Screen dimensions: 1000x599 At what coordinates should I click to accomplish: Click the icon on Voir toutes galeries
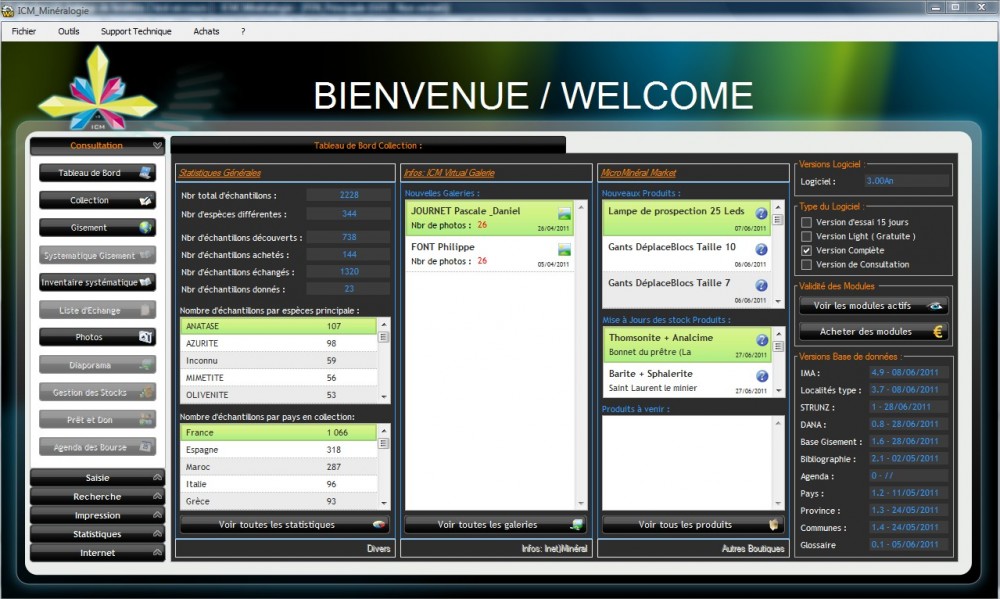tap(577, 524)
